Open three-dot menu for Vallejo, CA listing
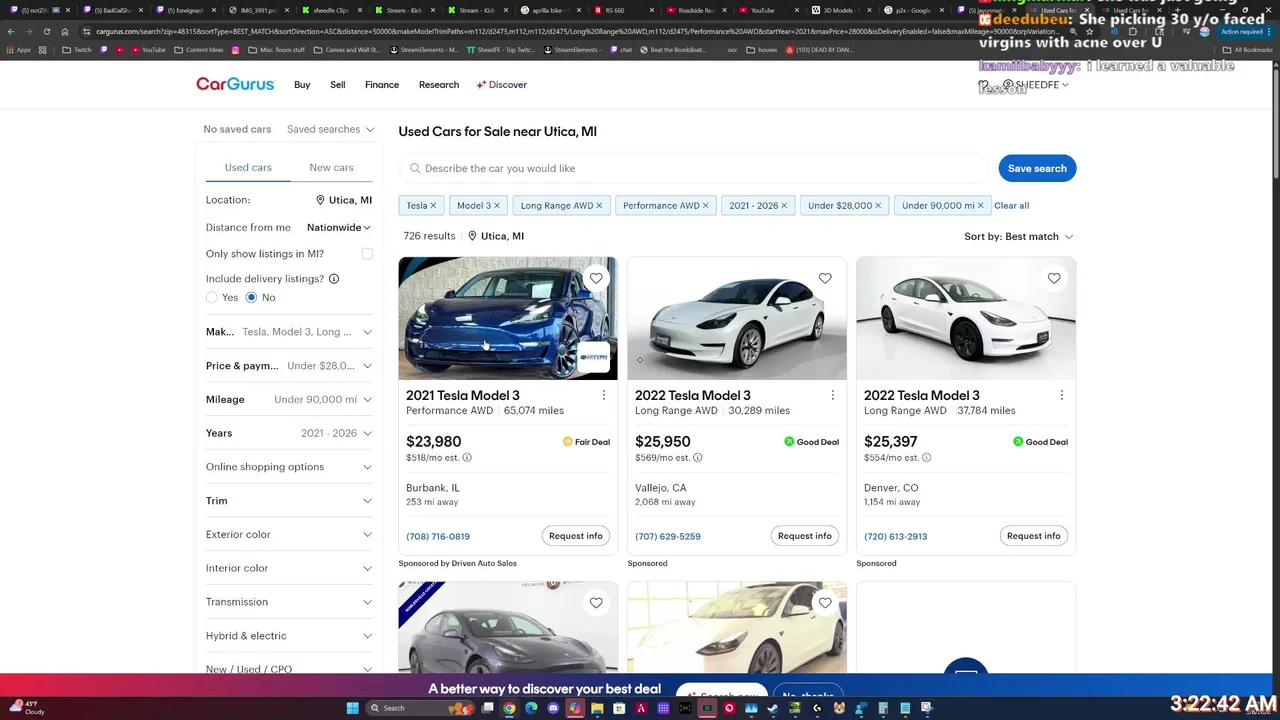Viewport: 1280px width, 720px height. pyautogui.click(x=833, y=395)
